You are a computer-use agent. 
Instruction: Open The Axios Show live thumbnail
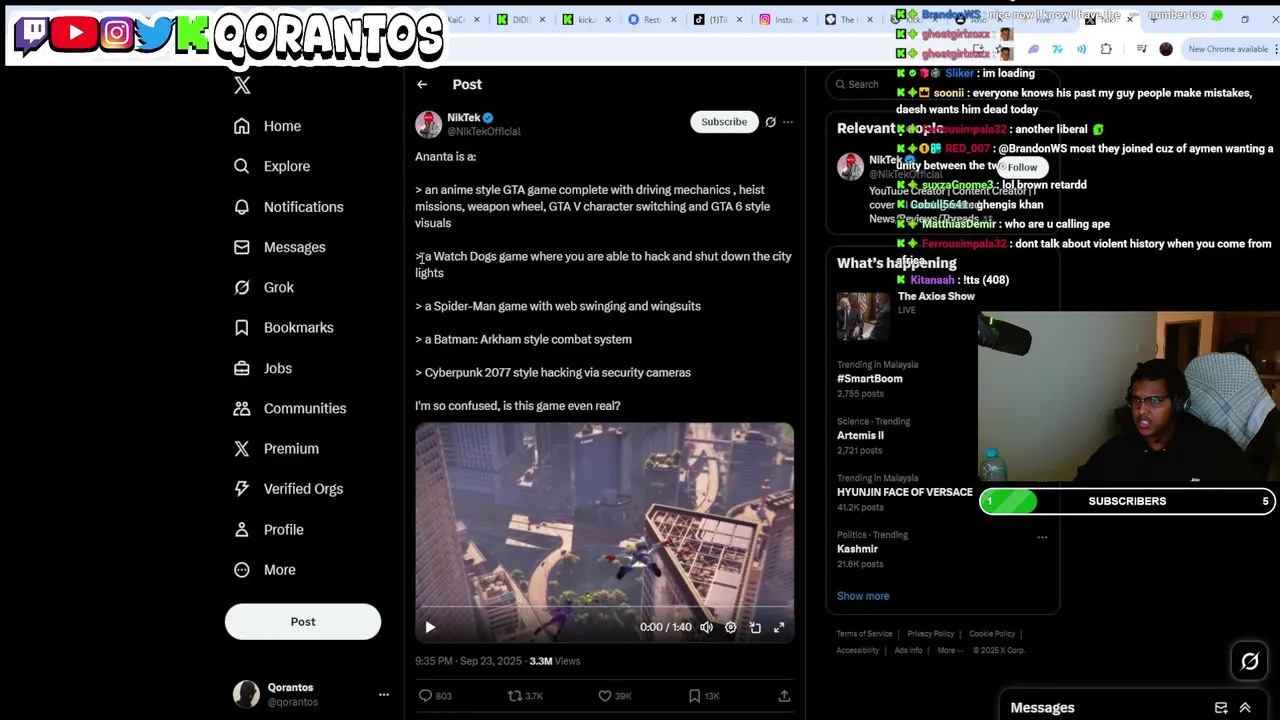point(863,317)
